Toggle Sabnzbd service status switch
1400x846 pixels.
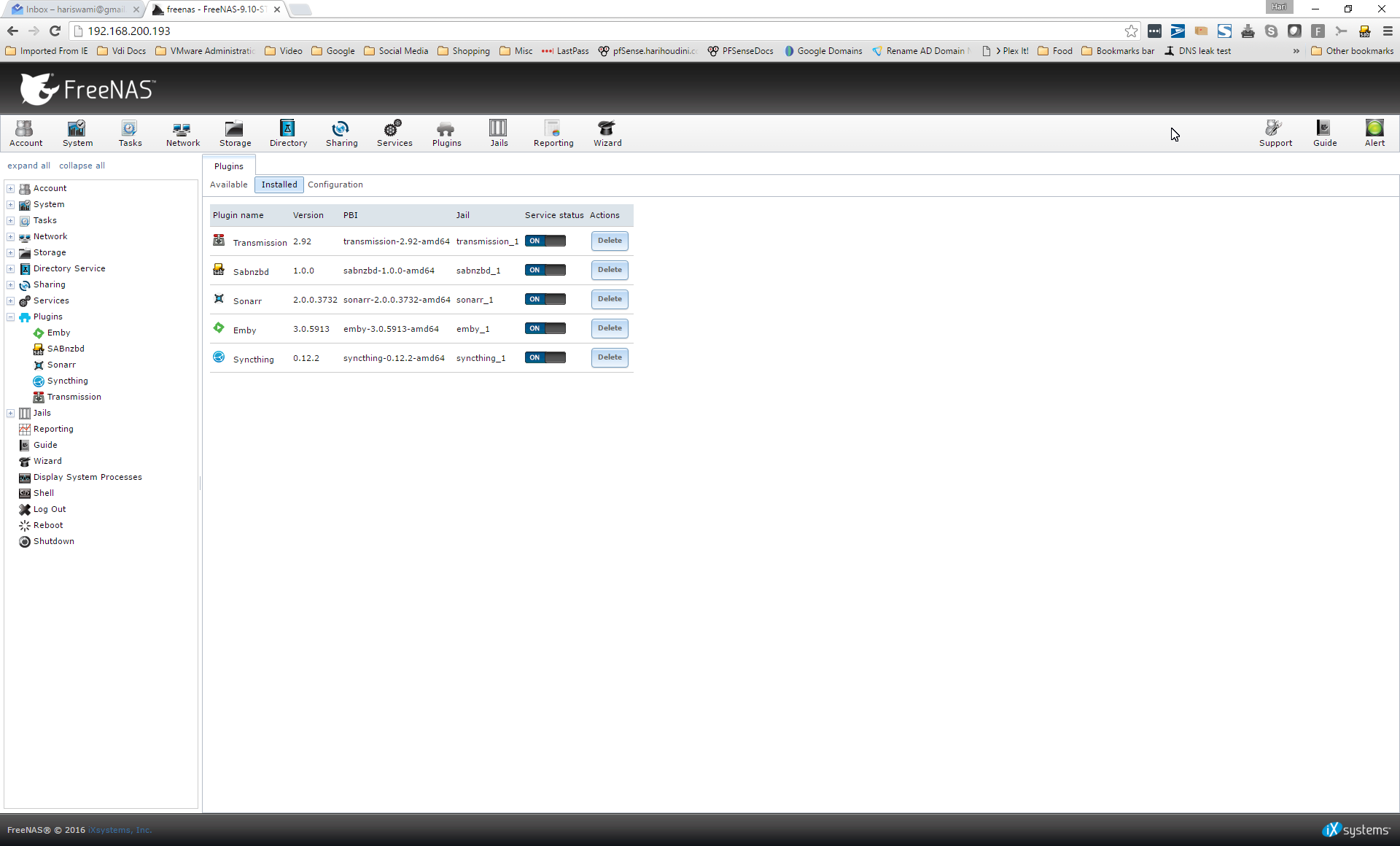pyautogui.click(x=545, y=270)
